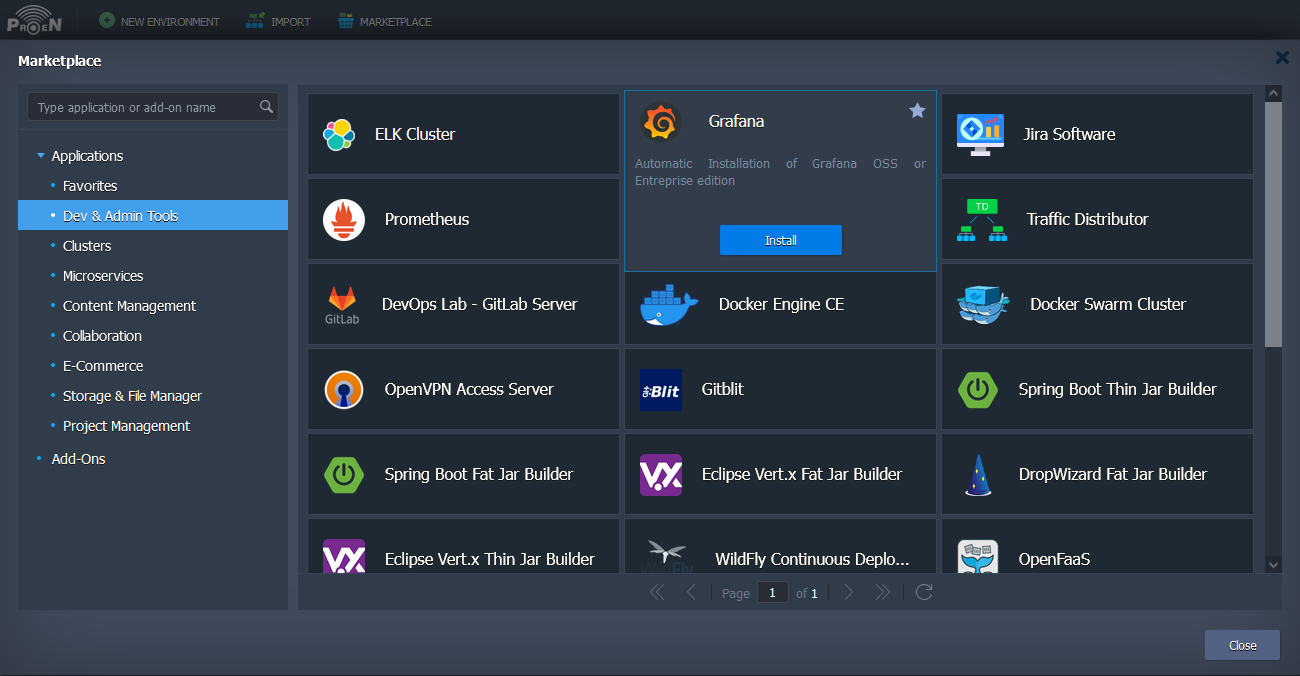The height and width of the screenshot is (676, 1300).
Task: Select the Gitblit label
Action: coord(723,389)
